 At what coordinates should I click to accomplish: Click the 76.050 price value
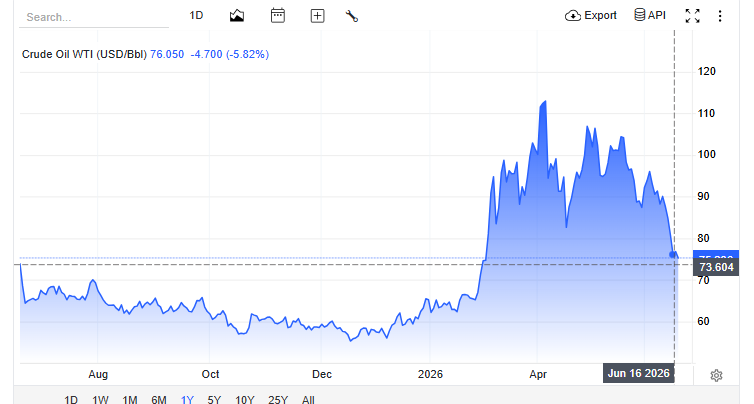(167, 54)
